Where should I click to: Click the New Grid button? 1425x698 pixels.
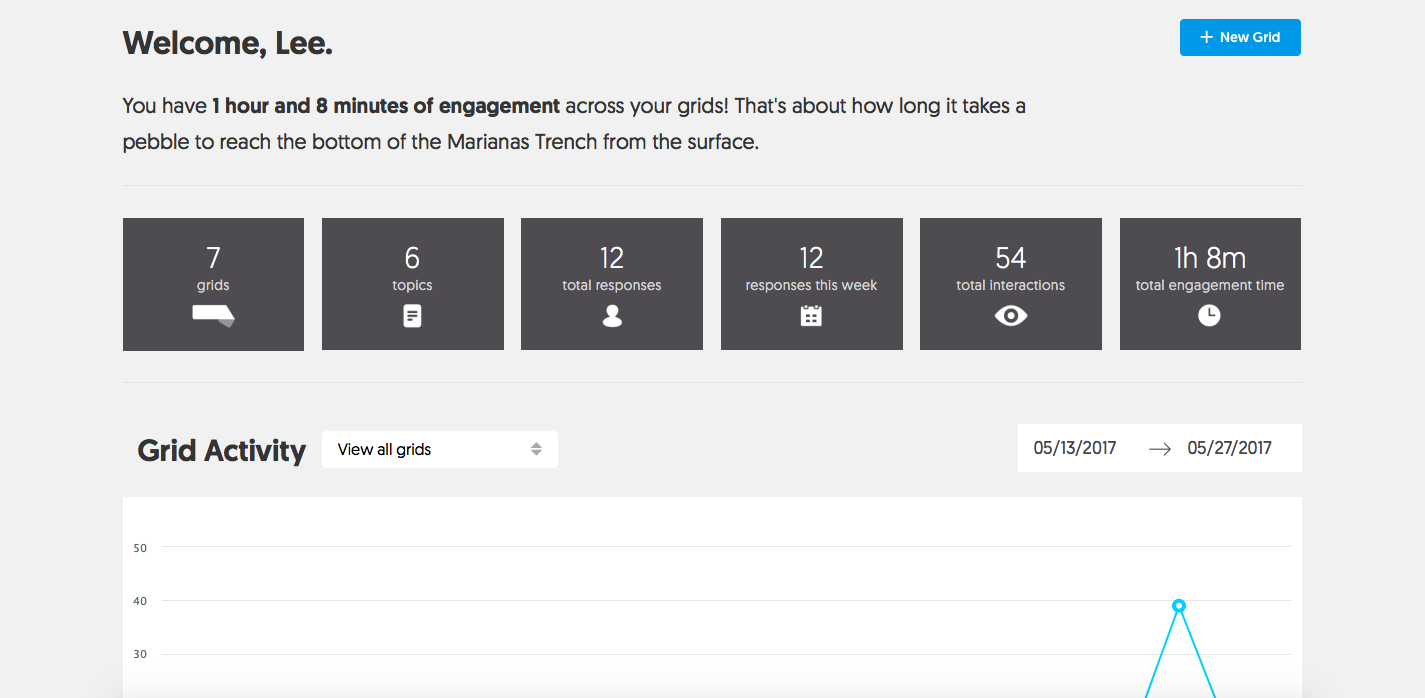1240,37
